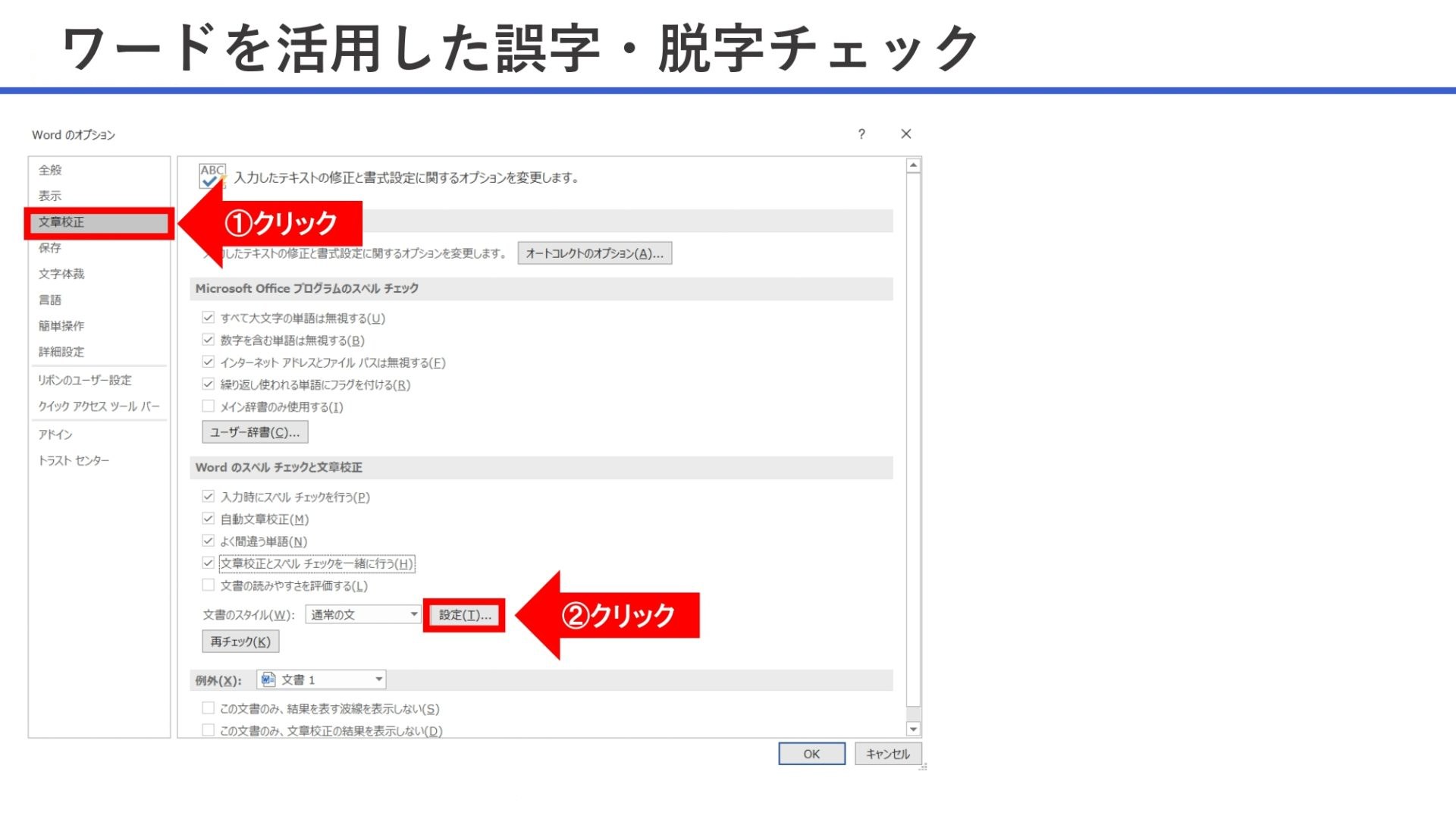Click the 設定(T)... button
1456x819 pixels.
tap(465, 615)
